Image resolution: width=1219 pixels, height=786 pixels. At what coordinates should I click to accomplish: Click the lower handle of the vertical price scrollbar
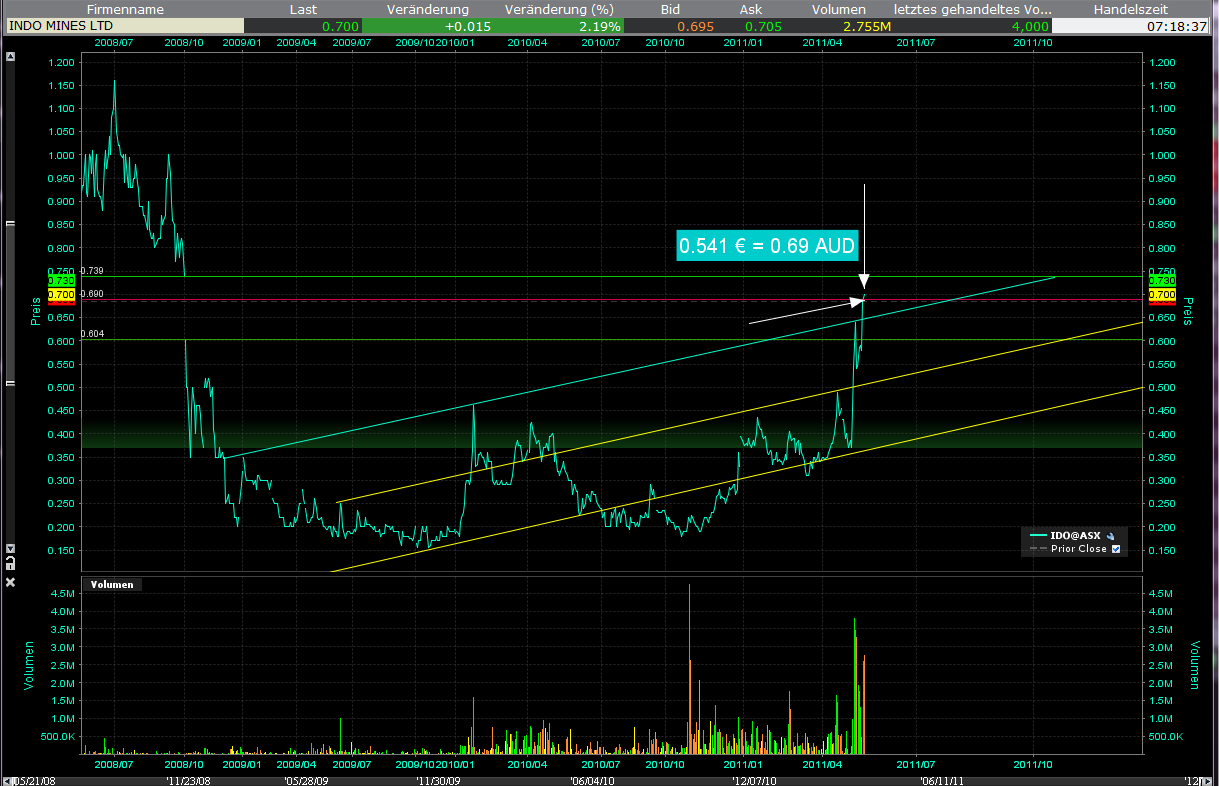[x=10, y=384]
